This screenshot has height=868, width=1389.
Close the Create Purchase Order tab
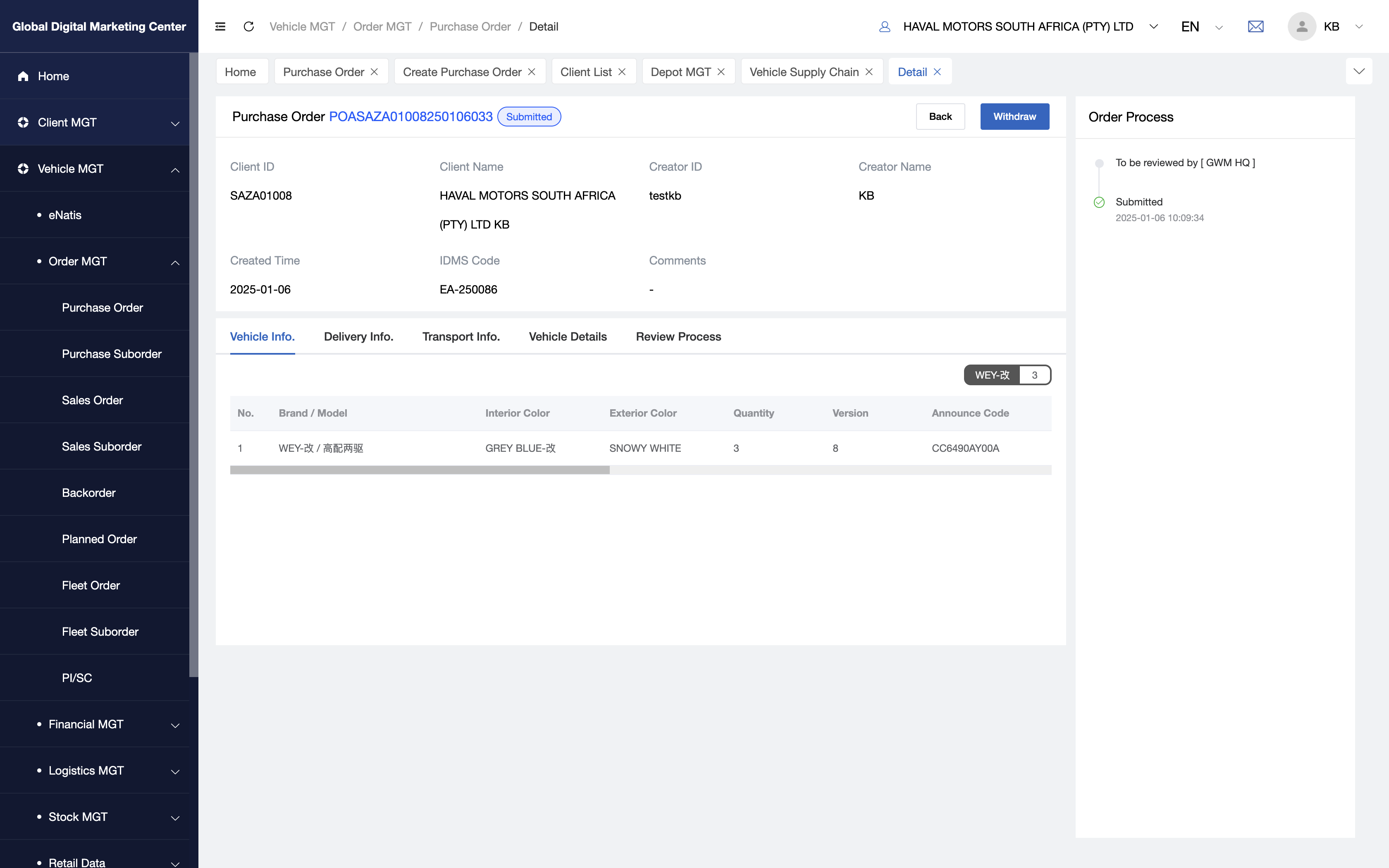(x=532, y=72)
